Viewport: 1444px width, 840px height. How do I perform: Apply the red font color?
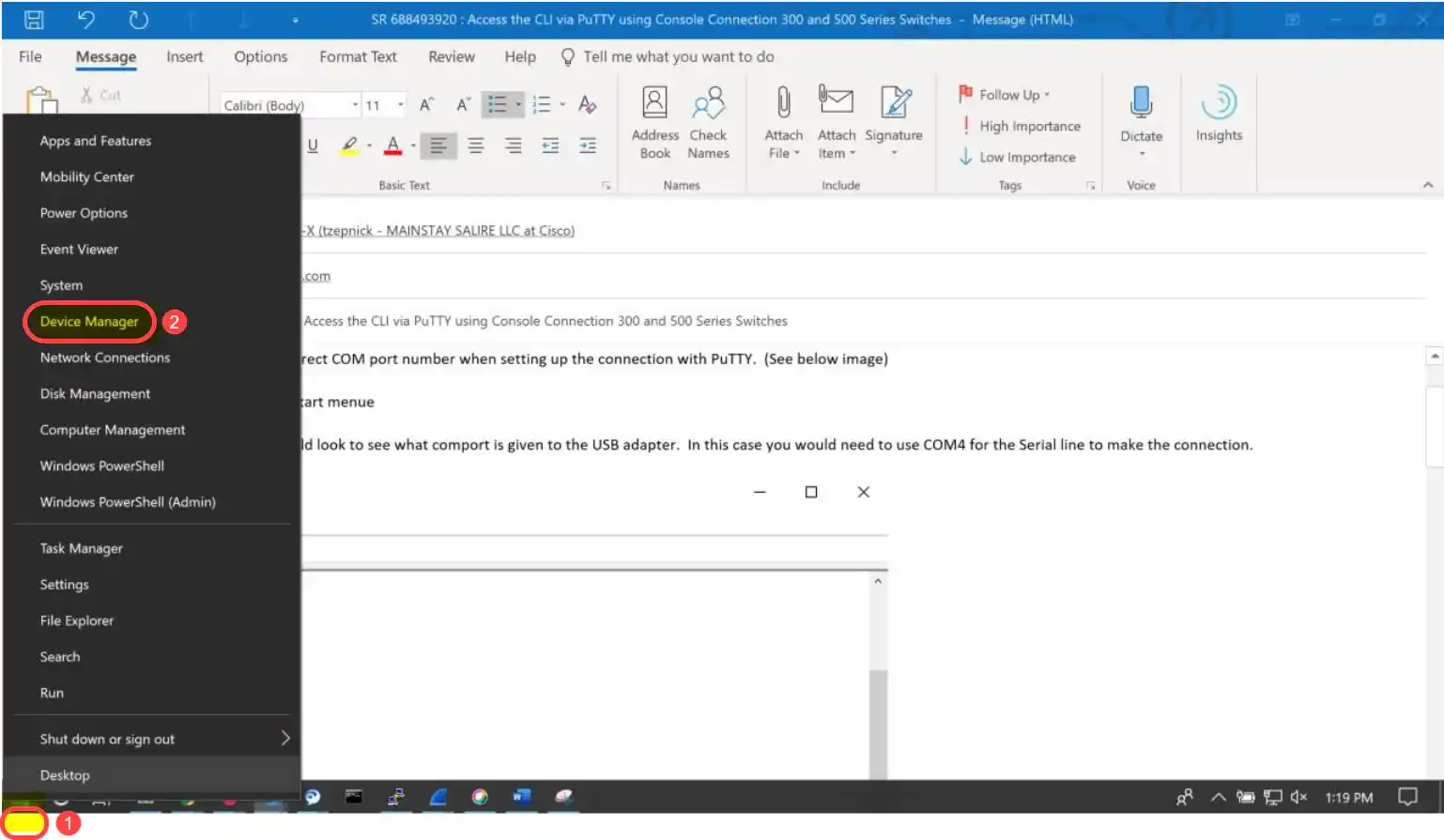pyautogui.click(x=393, y=145)
